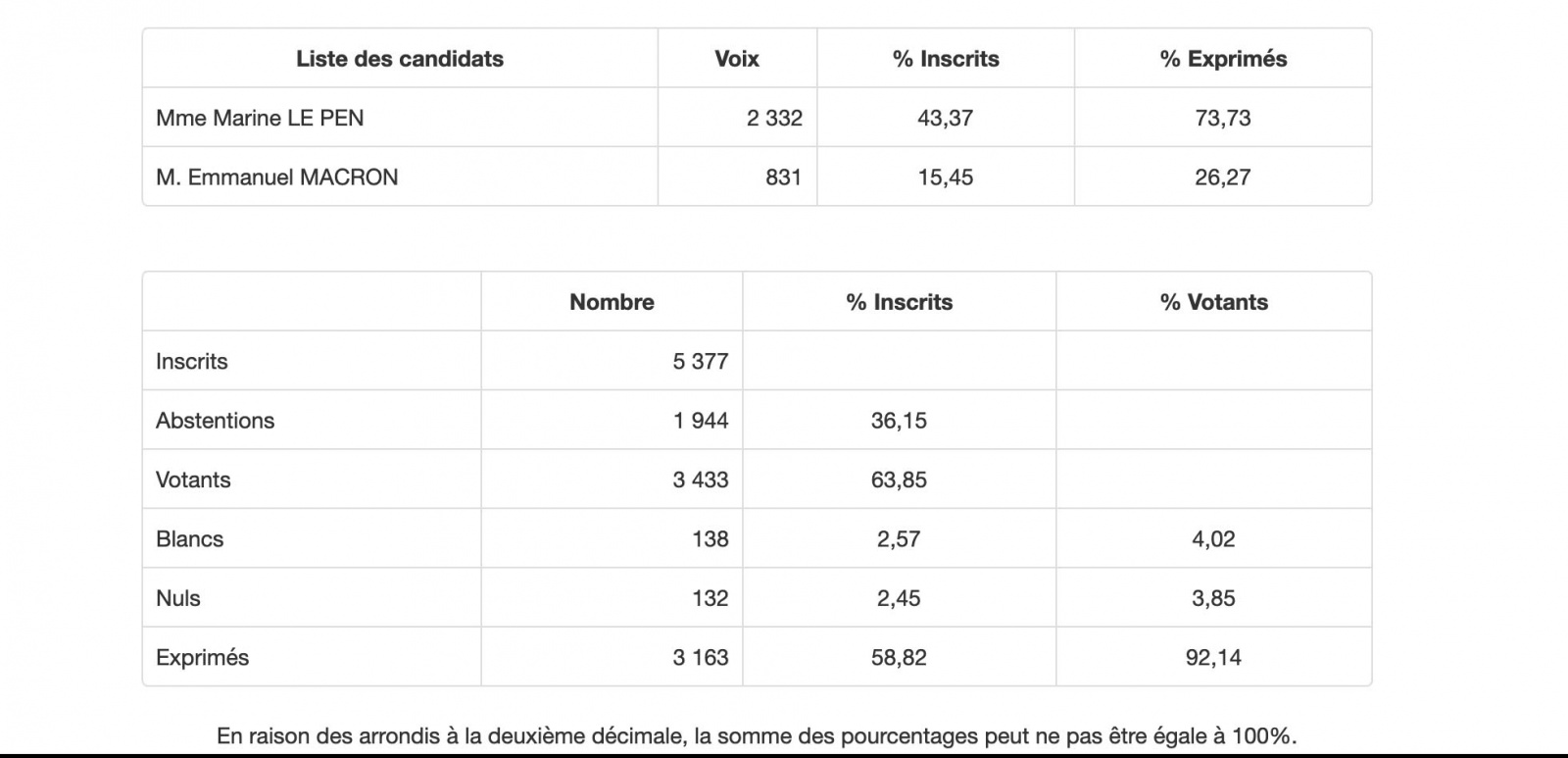Click the 'Voix' column header
The width and height of the screenshot is (1568, 758).
737,59
